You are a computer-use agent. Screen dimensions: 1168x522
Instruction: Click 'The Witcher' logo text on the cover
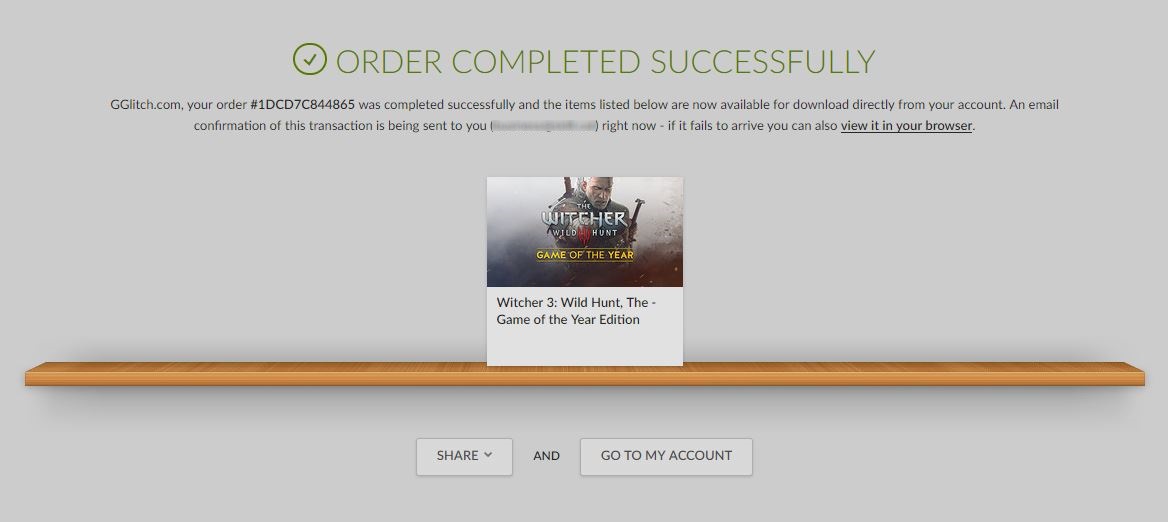(585, 217)
